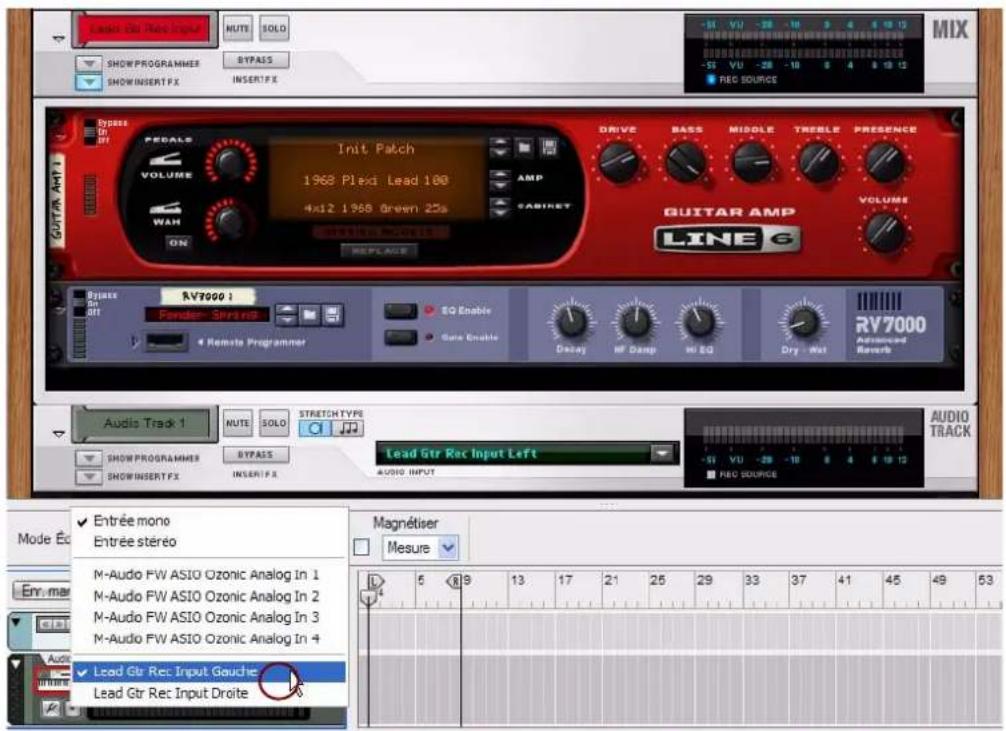Click the Audio Track 1 name label
The height and width of the screenshot is (731, 1006).
click(x=144, y=424)
